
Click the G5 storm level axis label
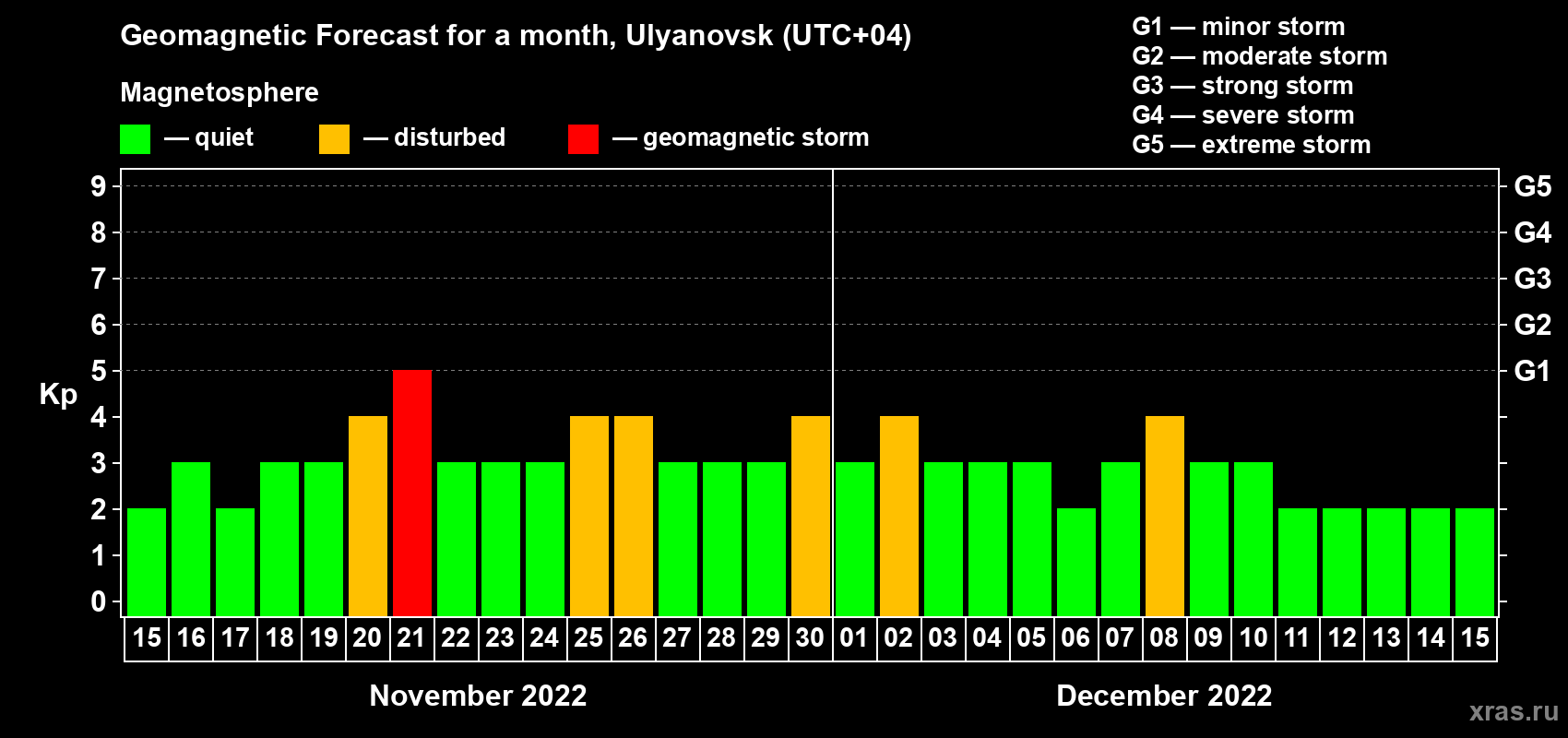[1532, 186]
